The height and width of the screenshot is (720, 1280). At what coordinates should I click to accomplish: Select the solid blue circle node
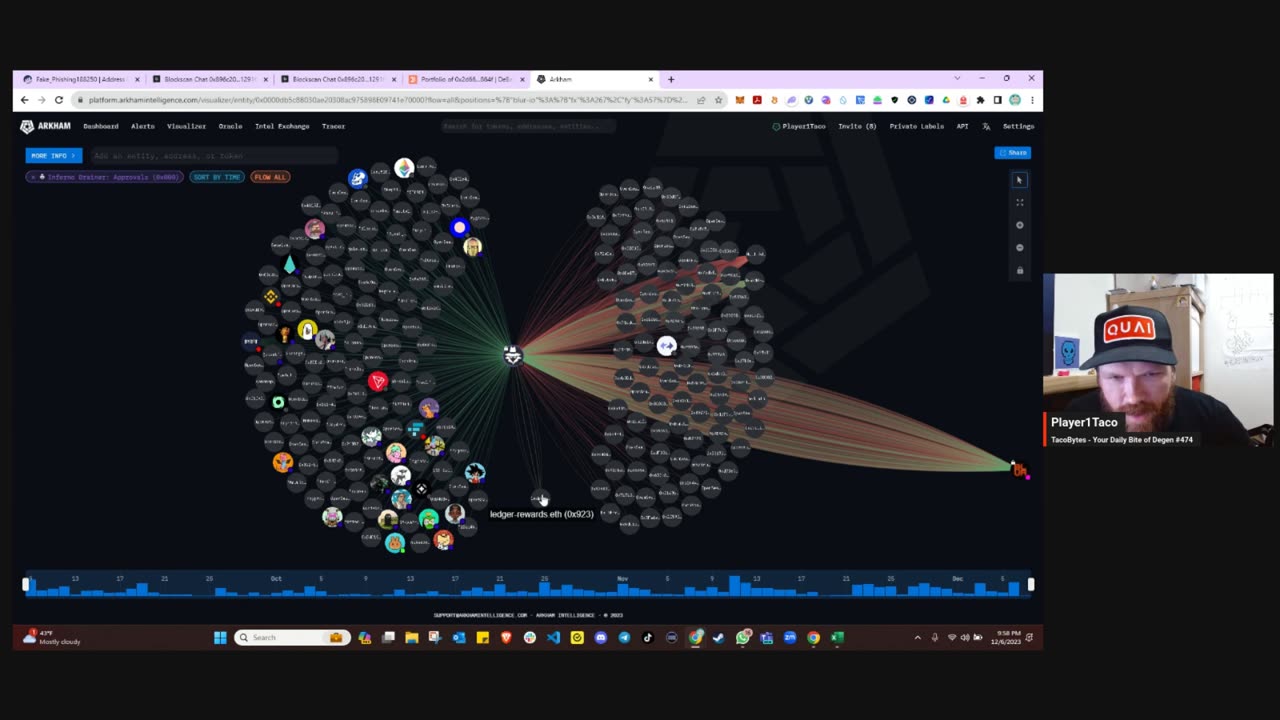[459, 228]
